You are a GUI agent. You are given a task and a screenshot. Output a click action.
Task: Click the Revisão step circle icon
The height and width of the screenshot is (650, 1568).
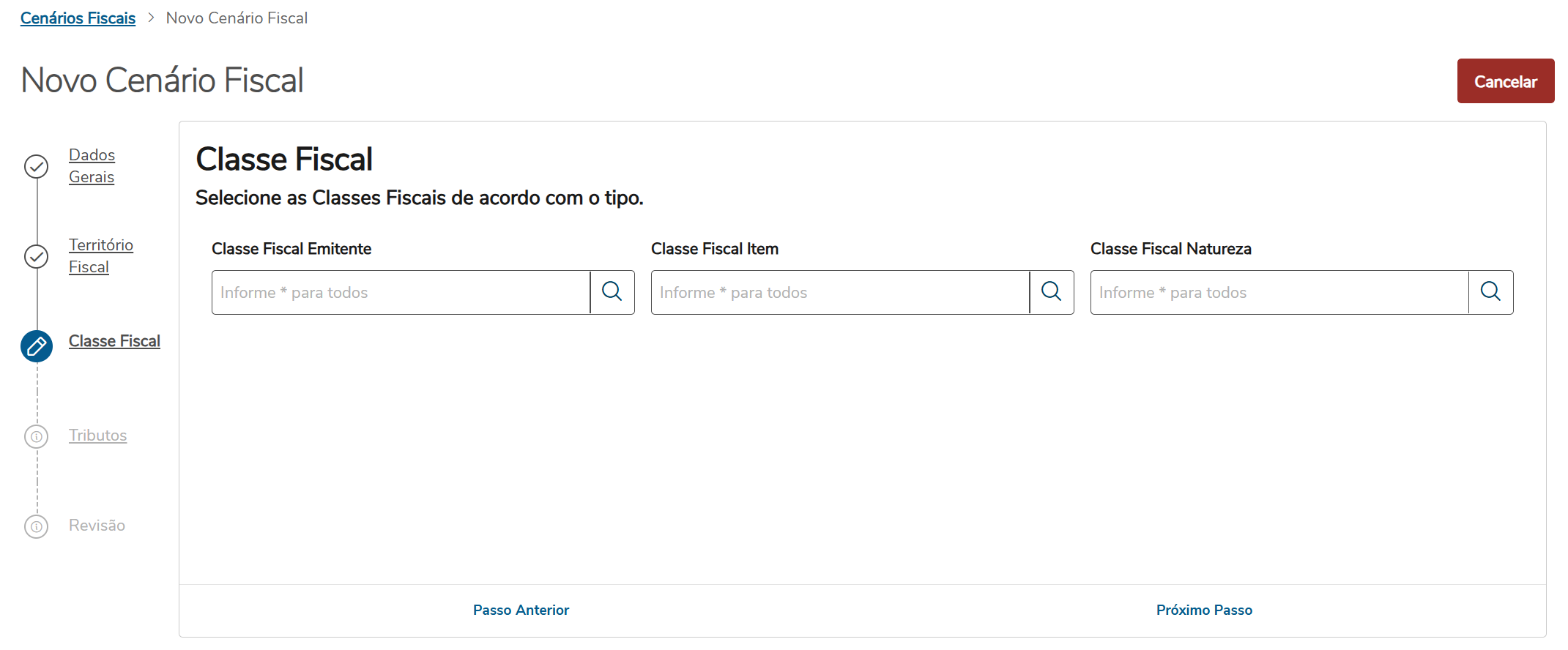pos(37,527)
